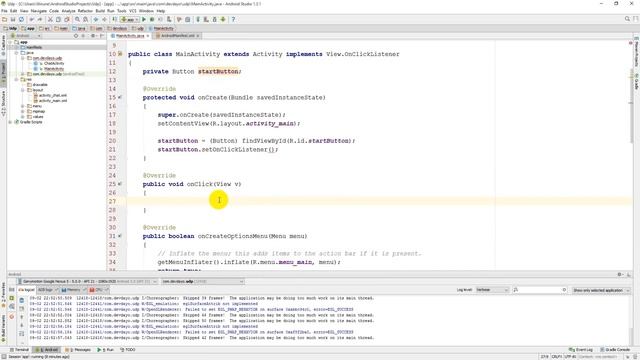This screenshot has width=640, height=360.
Task: Open the Gradle Console
Action: click(615, 350)
